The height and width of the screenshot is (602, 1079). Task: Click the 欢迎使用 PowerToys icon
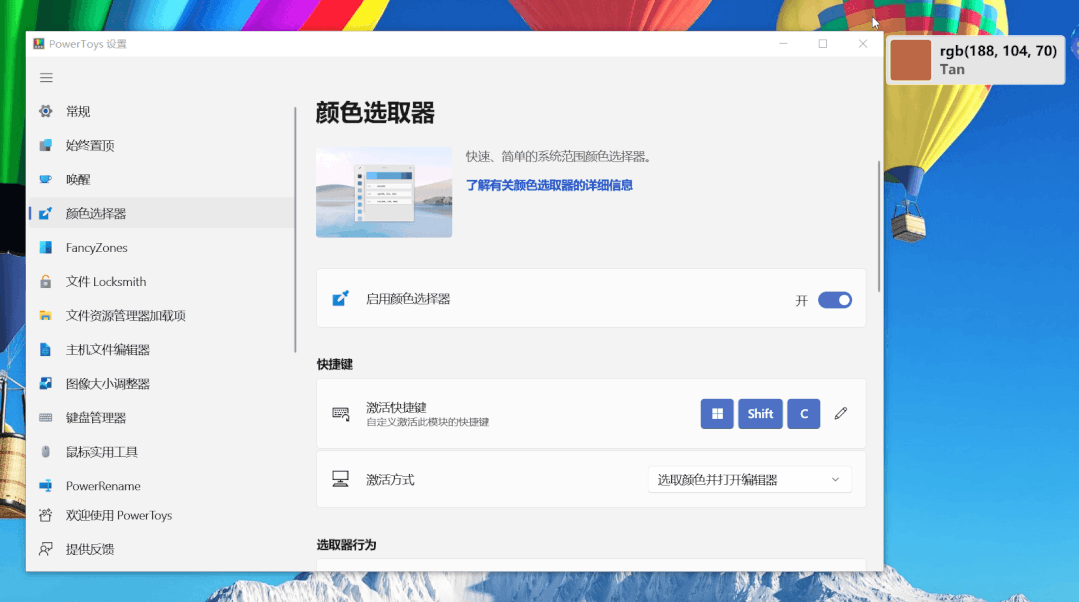(45, 515)
